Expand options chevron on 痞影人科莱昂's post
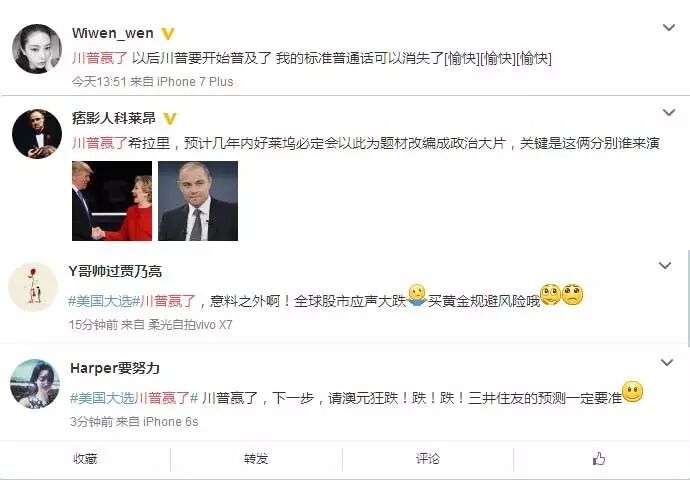 669,113
